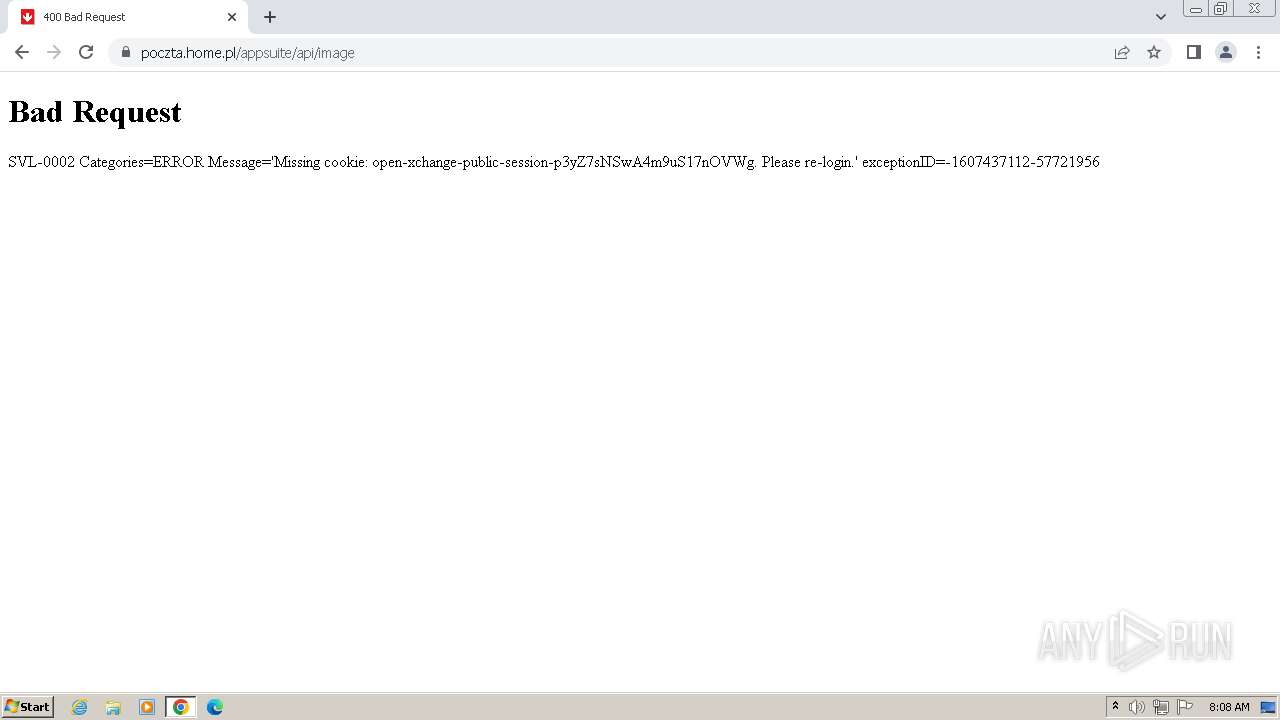Open File Explorer from taskbar

(113, 707)
